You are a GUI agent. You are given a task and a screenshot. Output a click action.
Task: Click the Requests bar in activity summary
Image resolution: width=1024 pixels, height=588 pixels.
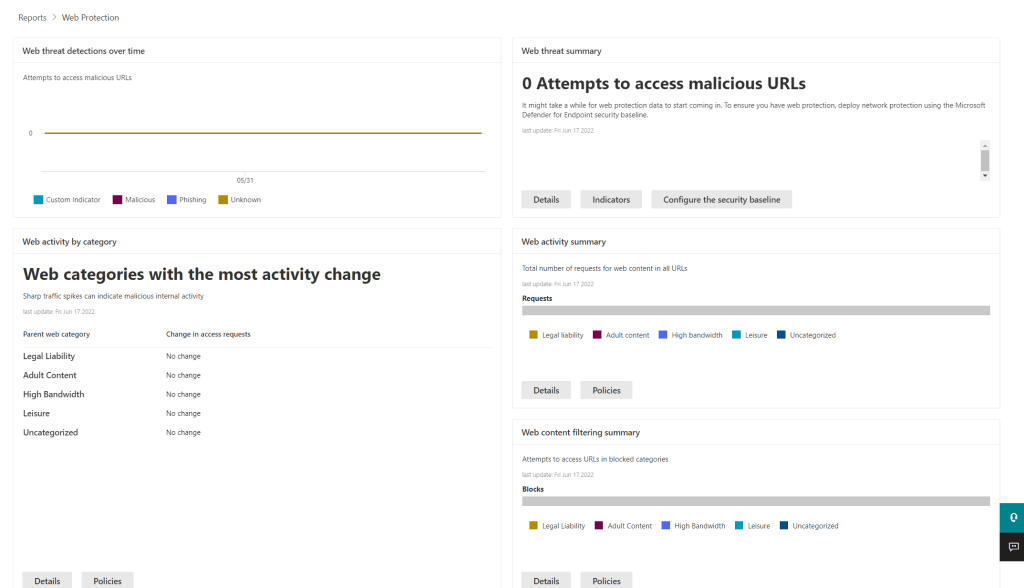pyautogui.click(x=755, y=311)
